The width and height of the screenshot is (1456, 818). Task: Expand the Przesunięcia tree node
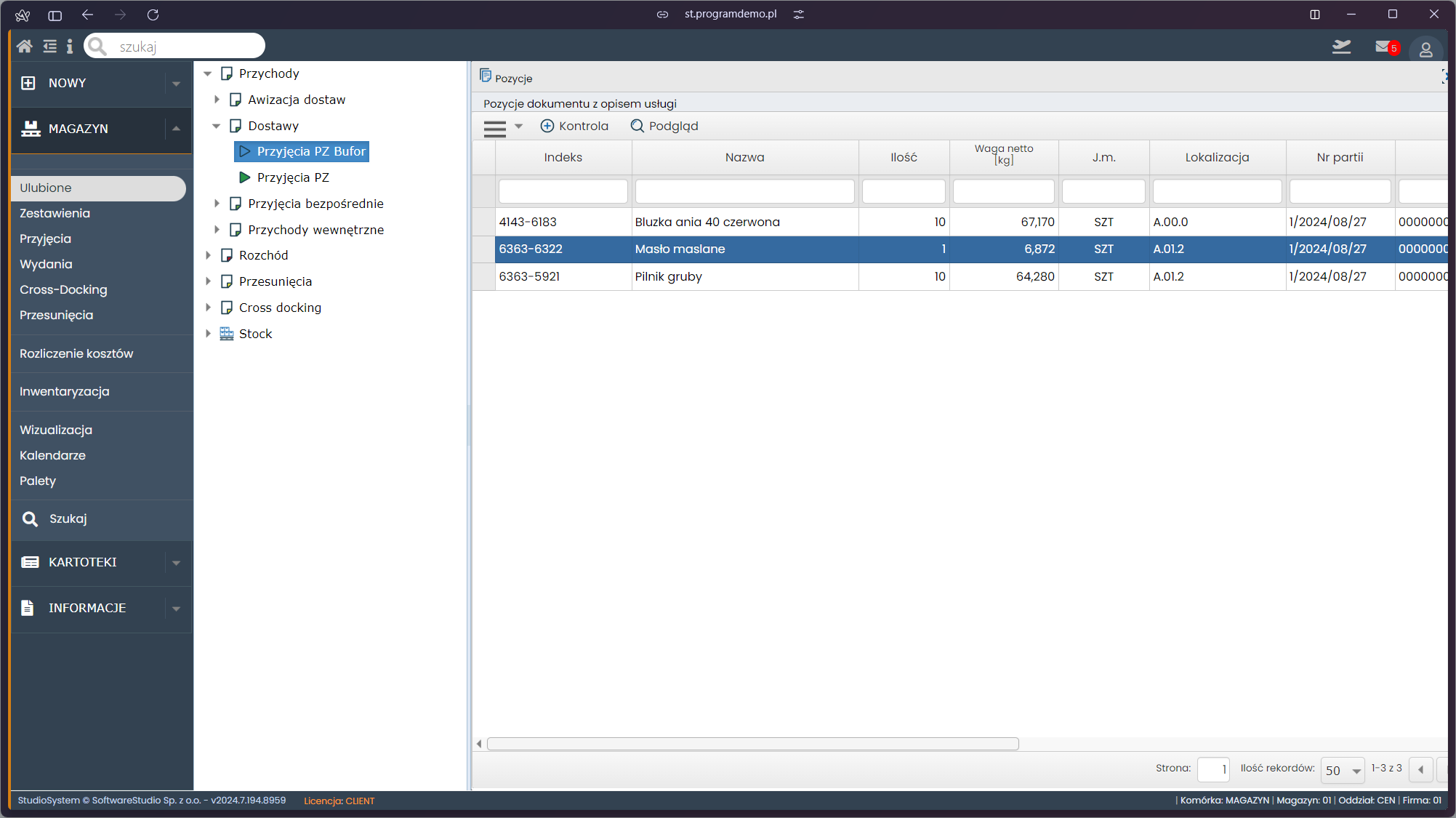[x=208, y=281]
